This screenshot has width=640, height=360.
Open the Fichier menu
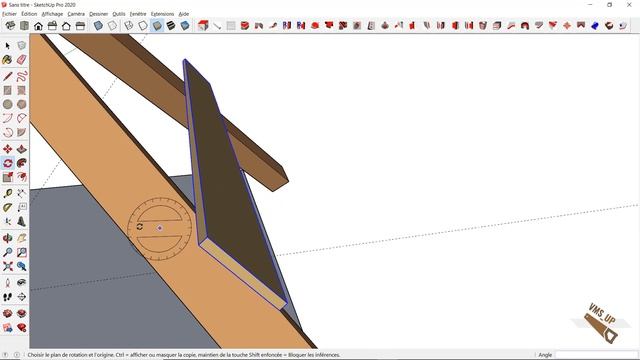(x=9, y=14)
